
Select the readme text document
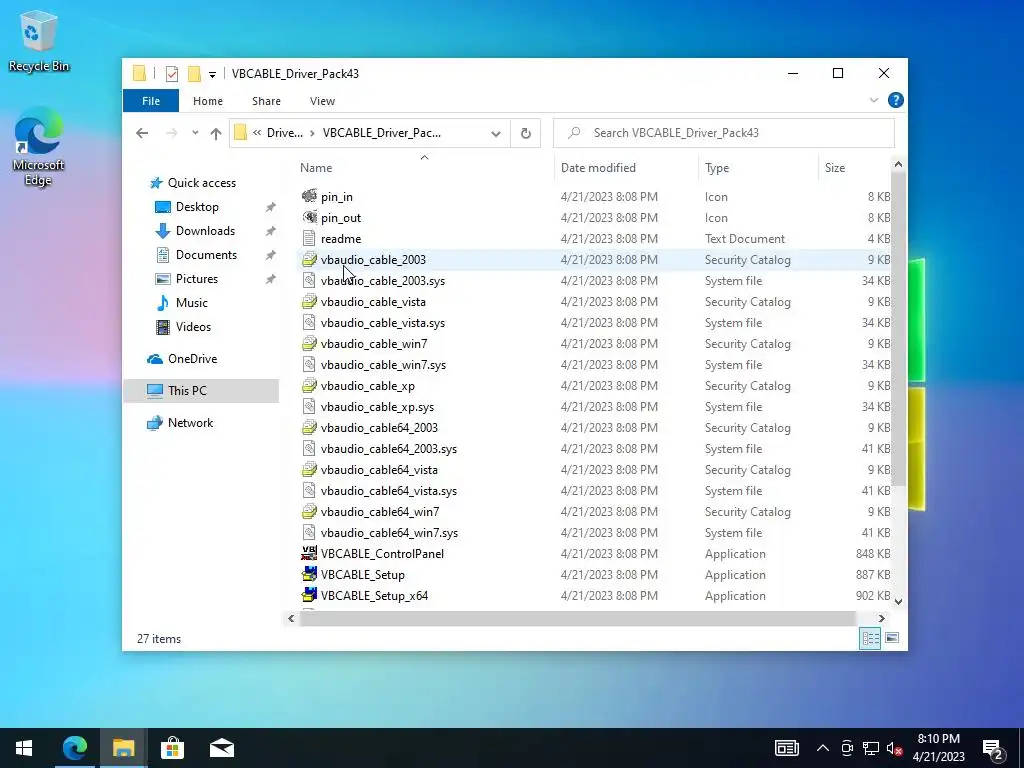pyautogui.click(x=340, y=239)
